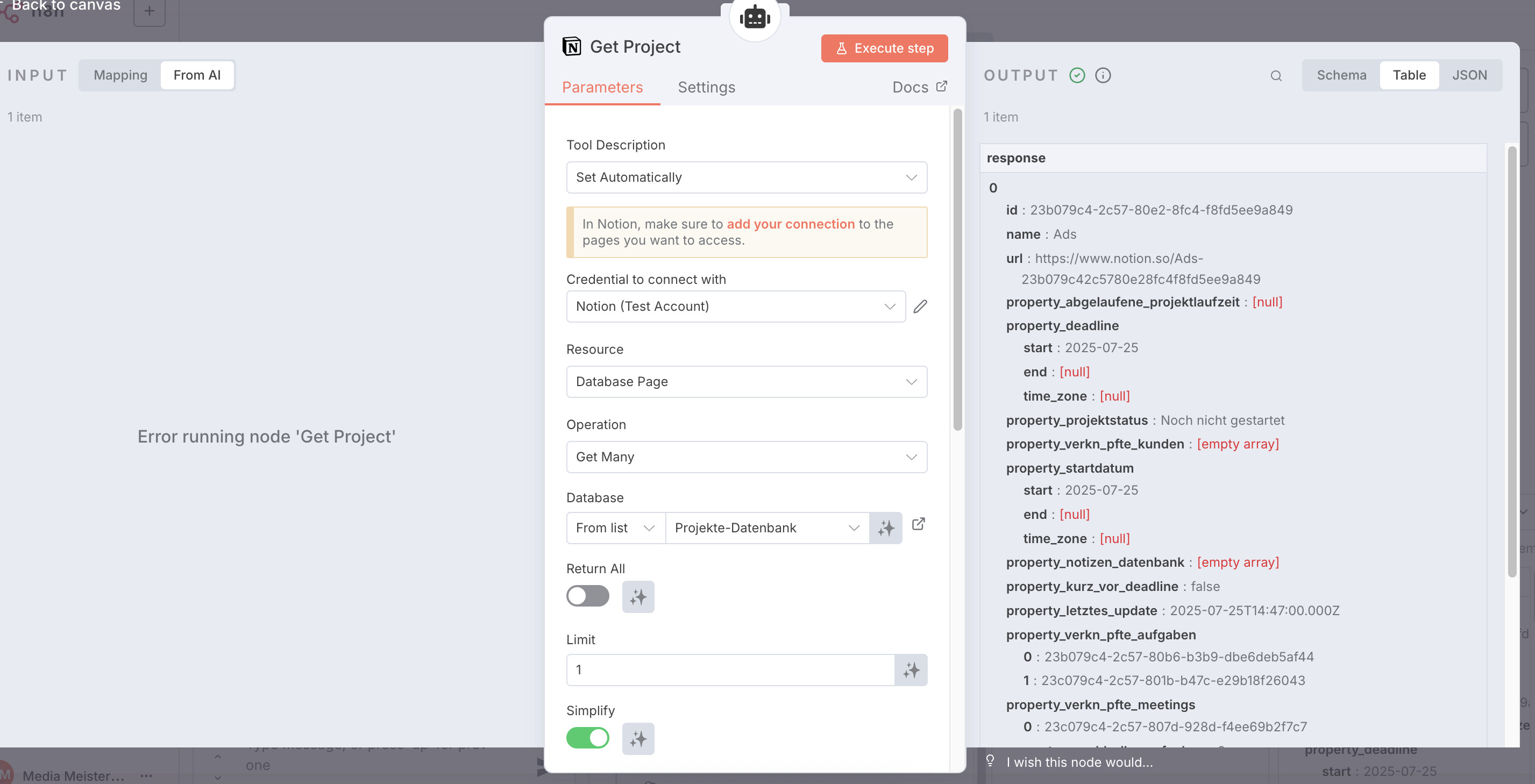
Task: Click Media Meister workspace name
Action: click(x=73, y=775)
